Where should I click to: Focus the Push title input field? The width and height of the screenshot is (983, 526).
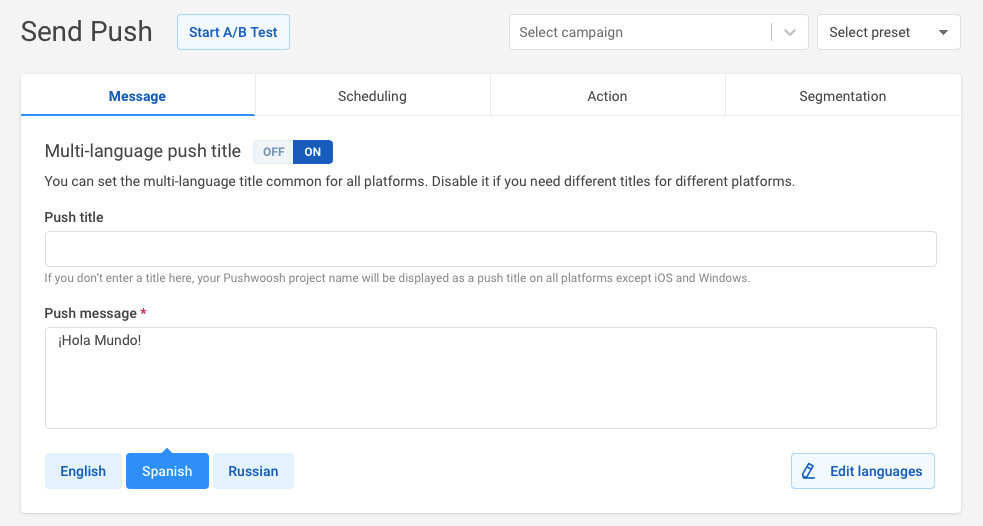tap(490, 249)
